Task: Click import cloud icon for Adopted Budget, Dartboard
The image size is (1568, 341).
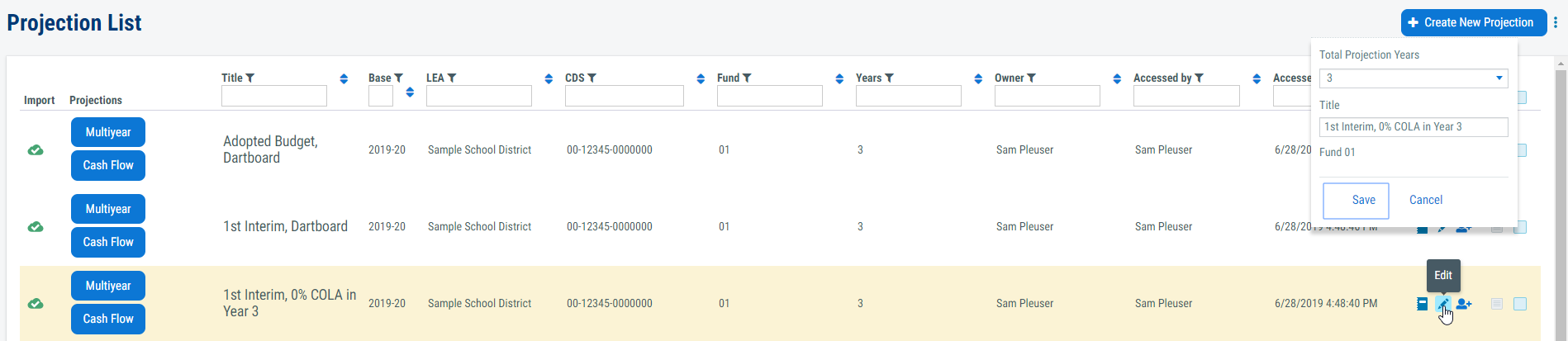Action: [36, 150]
